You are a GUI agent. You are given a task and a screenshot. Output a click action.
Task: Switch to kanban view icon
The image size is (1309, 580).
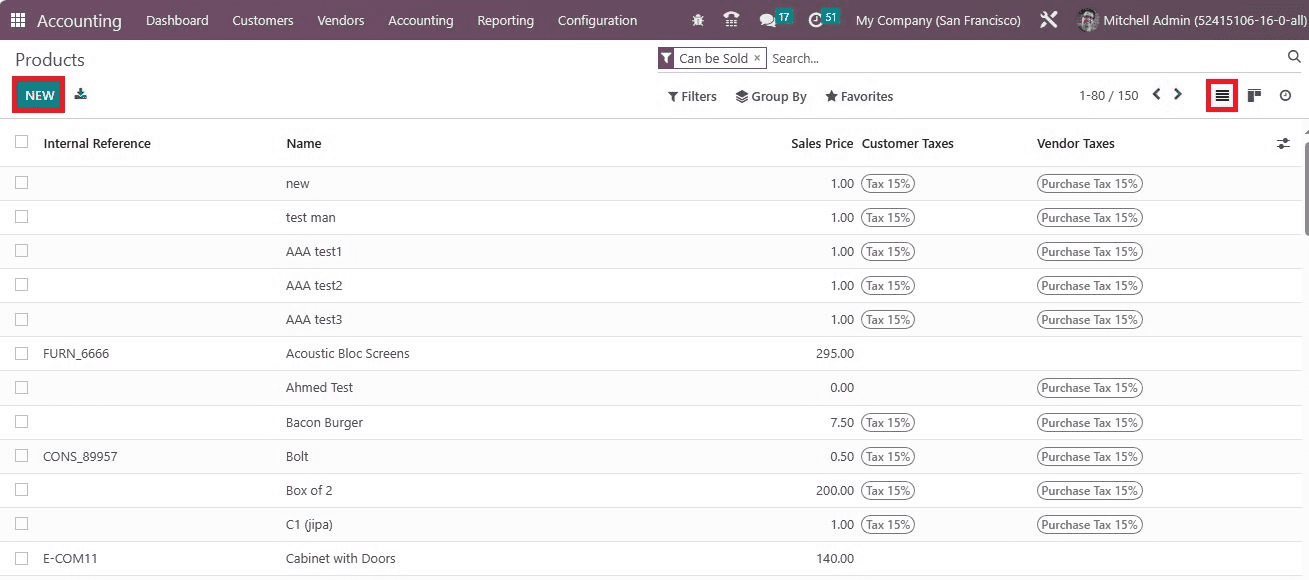coord(1254,96)
